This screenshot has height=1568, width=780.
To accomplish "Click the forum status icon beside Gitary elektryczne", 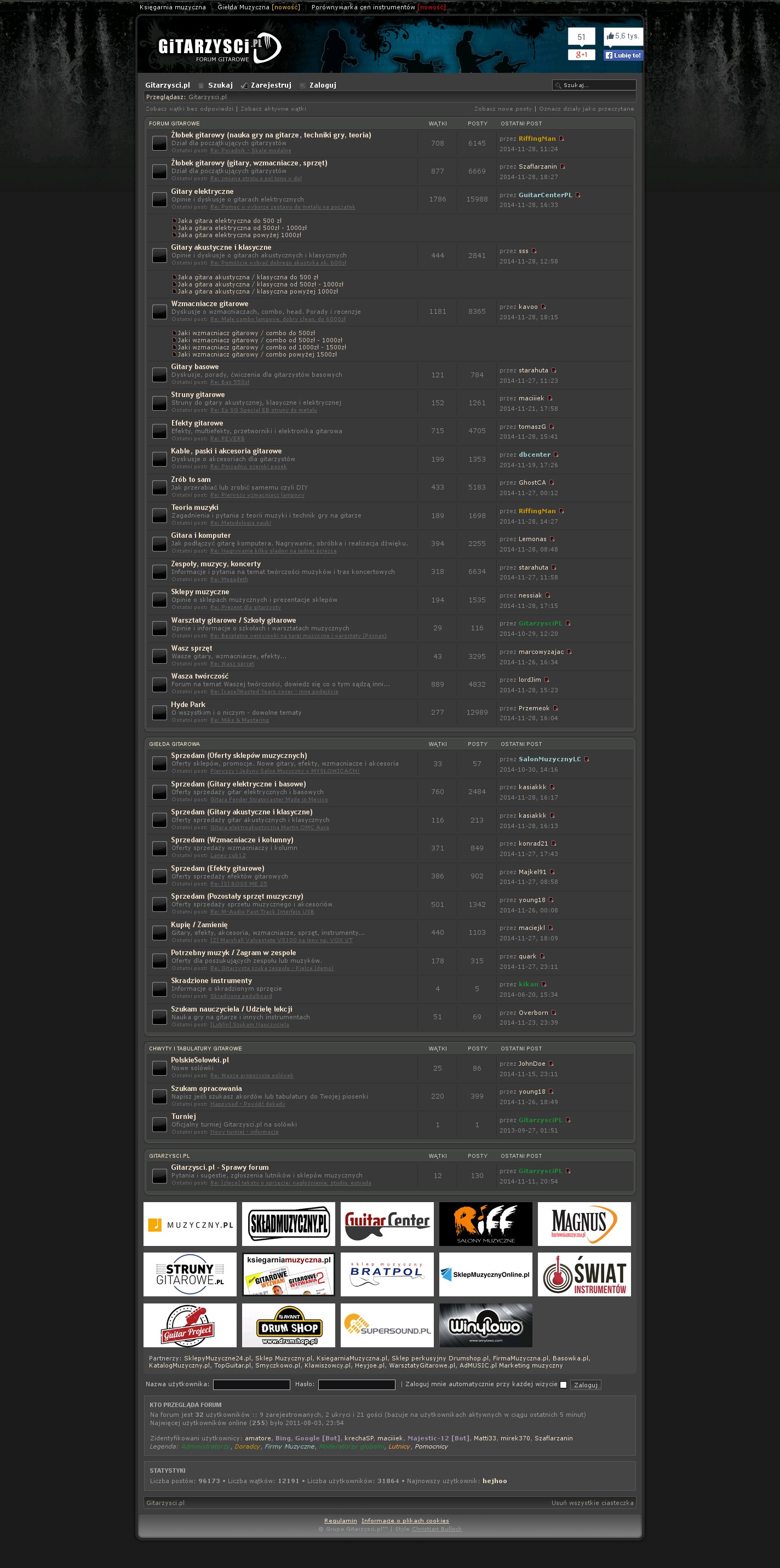I will (159, 200).
